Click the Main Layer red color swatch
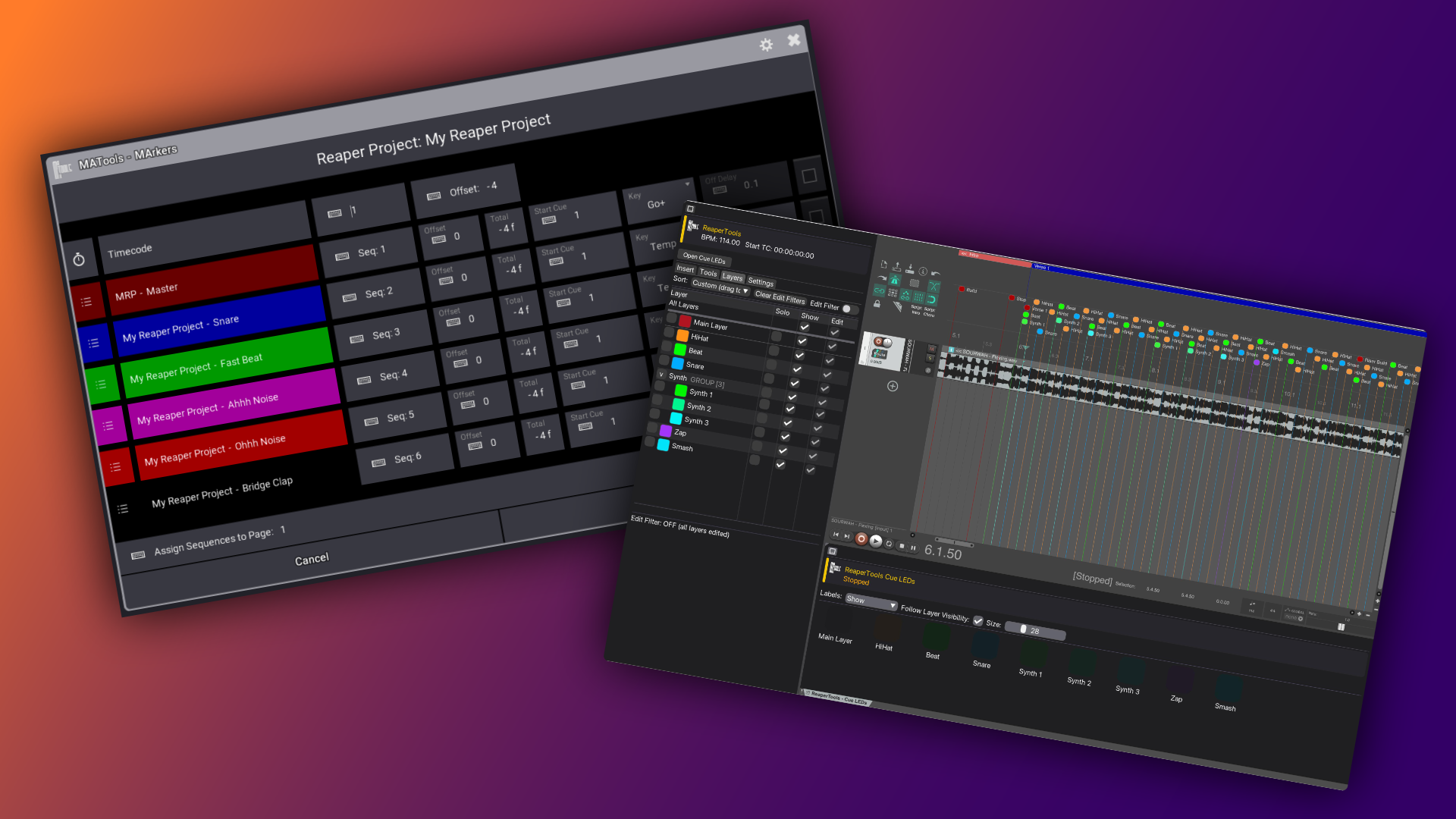 pyautogui.click(x=685, y=321)
